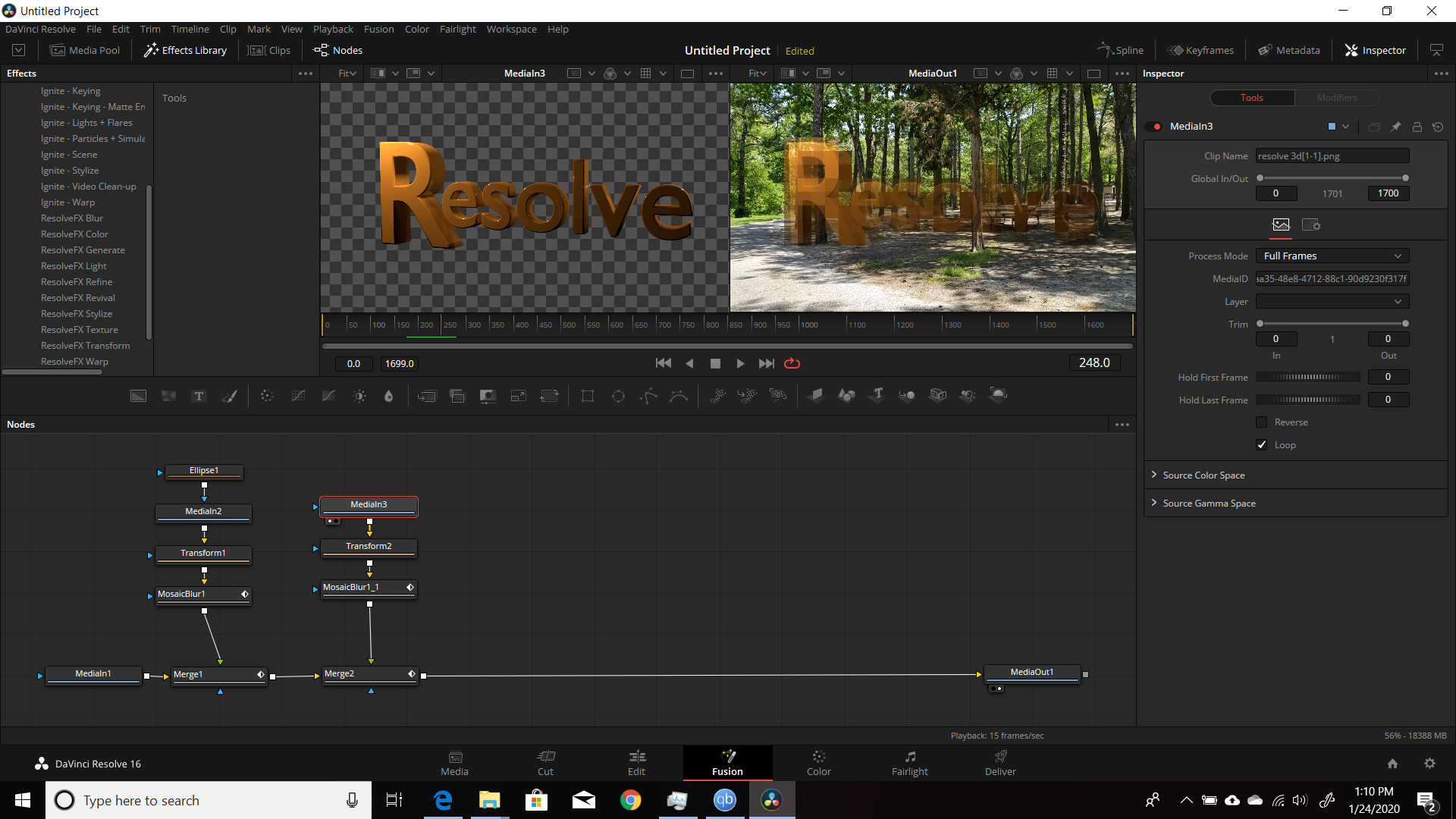Adjust the Hold First Frame slider

(1307, 377)
